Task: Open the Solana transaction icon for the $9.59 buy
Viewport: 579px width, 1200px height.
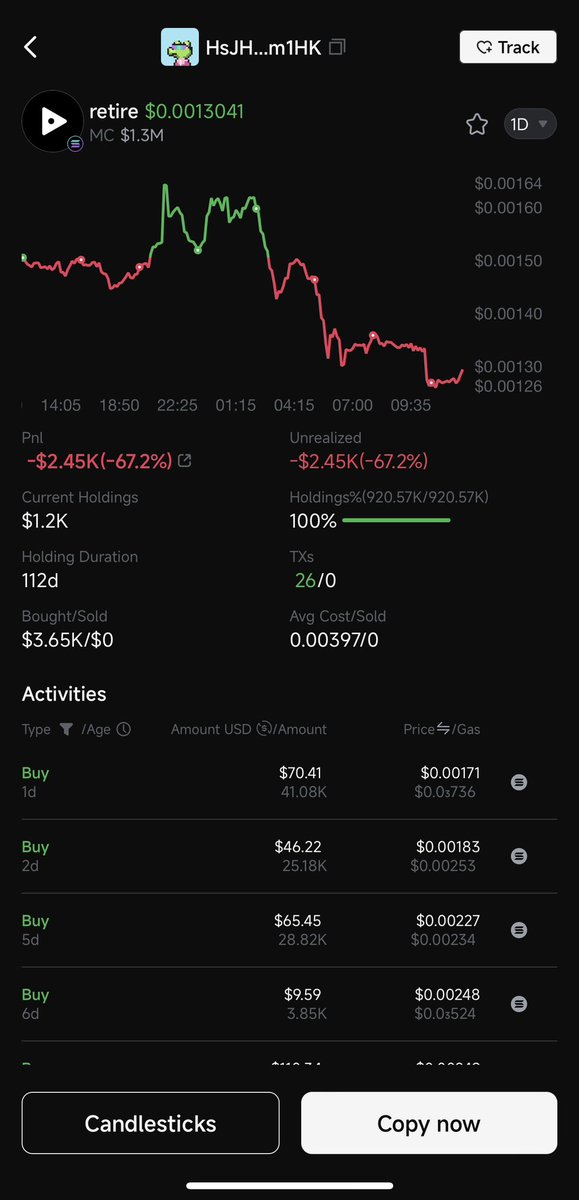Action: coord(519,1003)
